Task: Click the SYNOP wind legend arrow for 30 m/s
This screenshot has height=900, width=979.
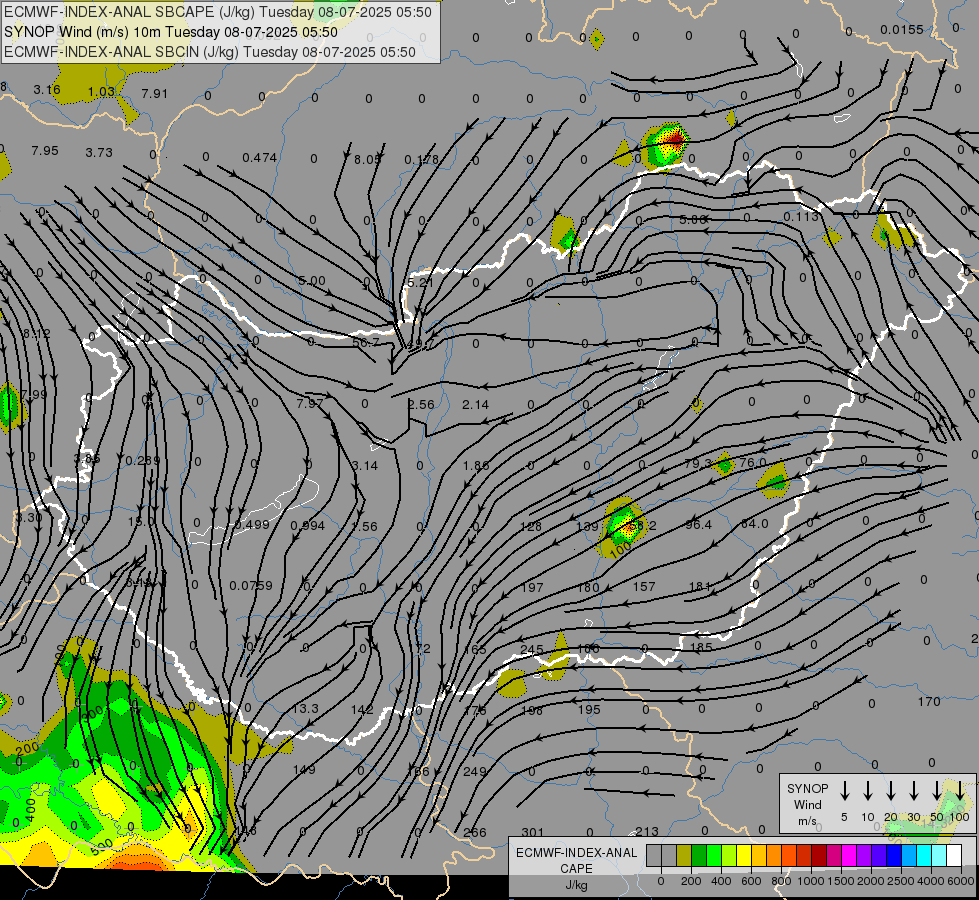Action: click(914, 790)
